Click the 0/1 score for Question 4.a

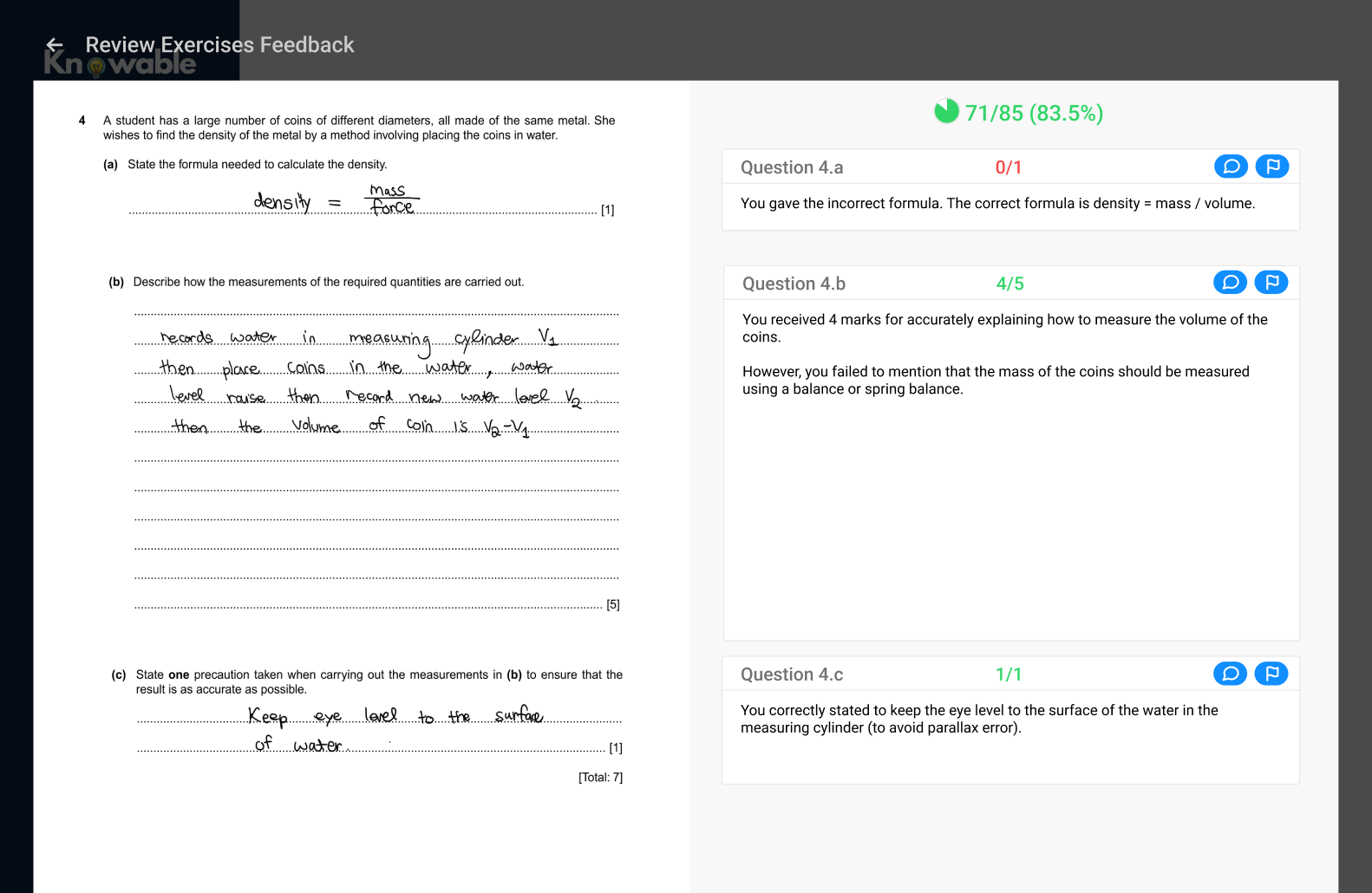1009,167
